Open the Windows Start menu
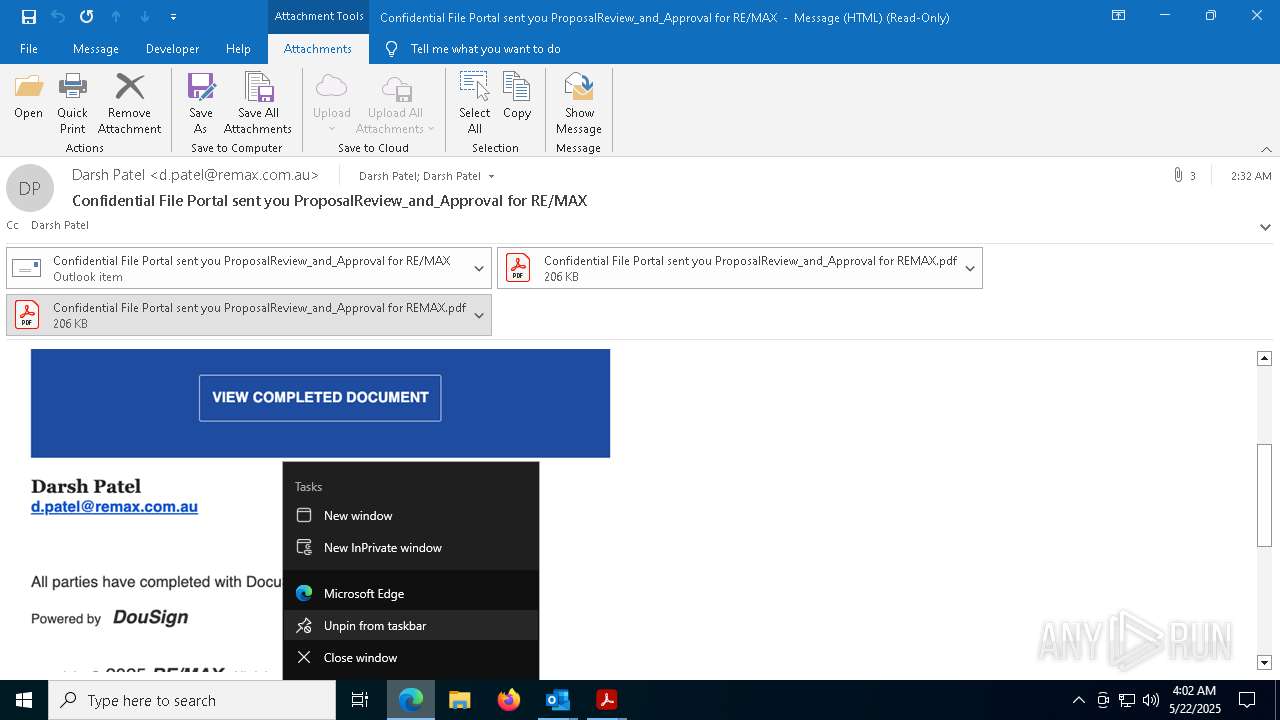This screenshot has height=720, width=1280. click(24, 700)
